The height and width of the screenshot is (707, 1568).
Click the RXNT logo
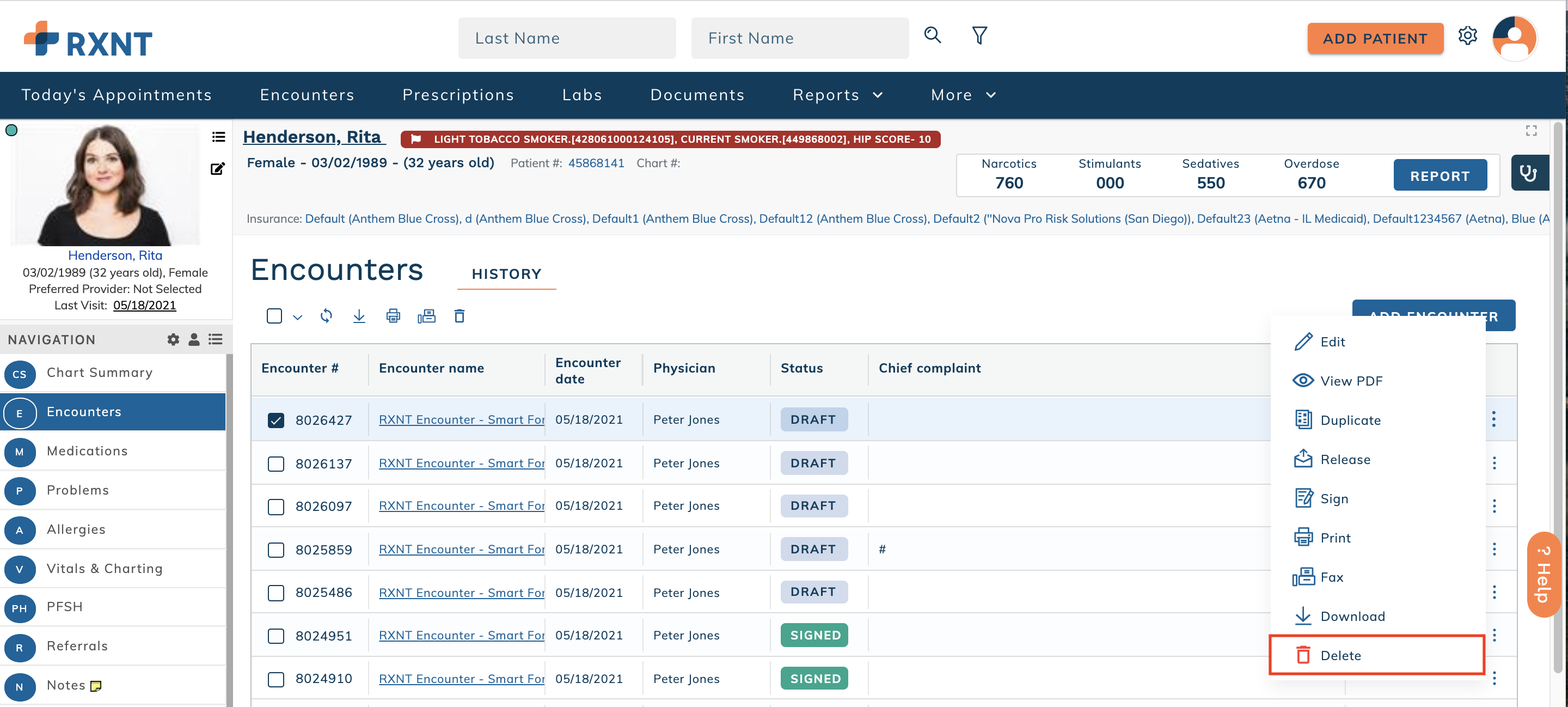click(x=88, y=38)
